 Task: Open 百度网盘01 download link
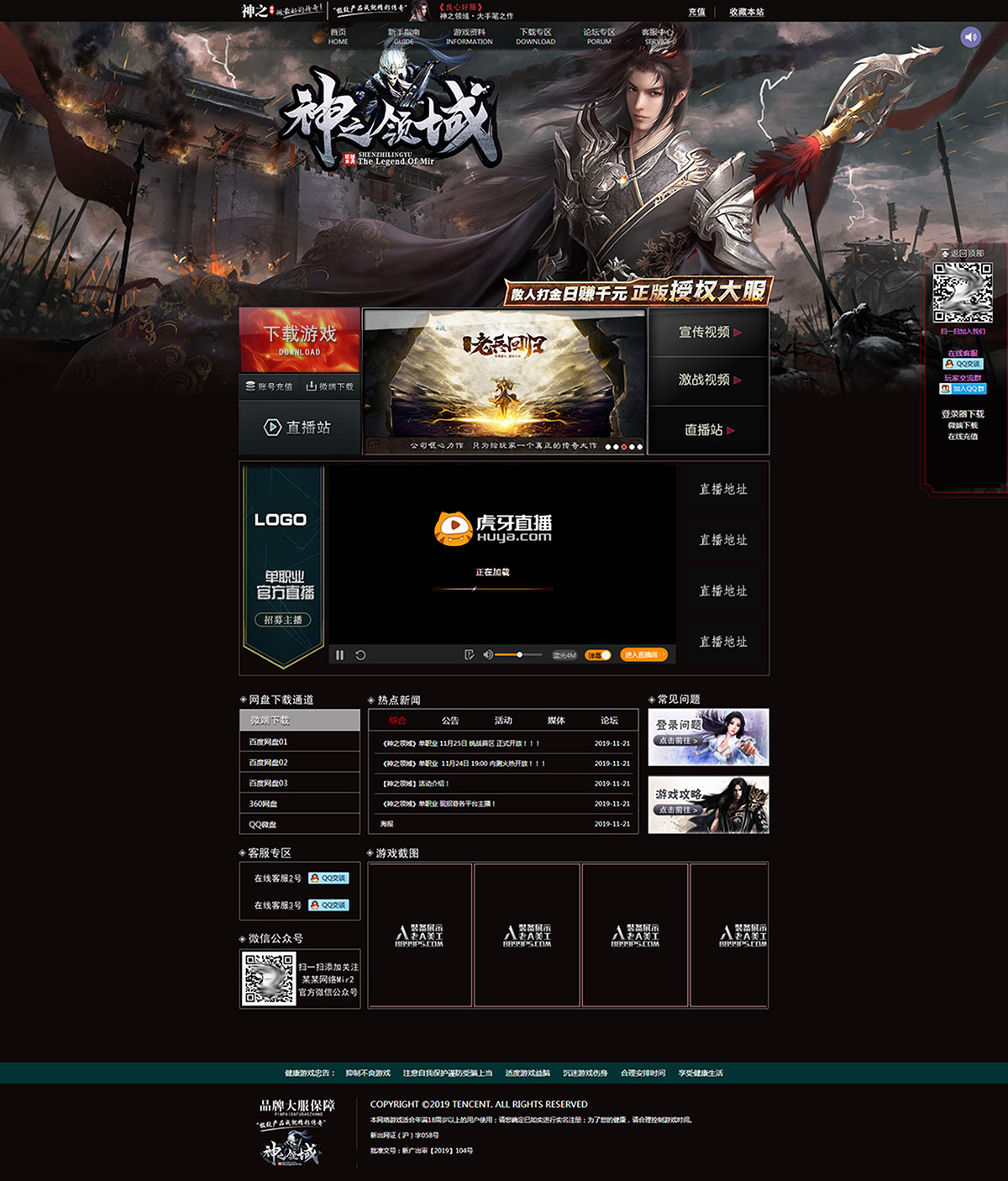pyautogui.click(x=300, y=742)
